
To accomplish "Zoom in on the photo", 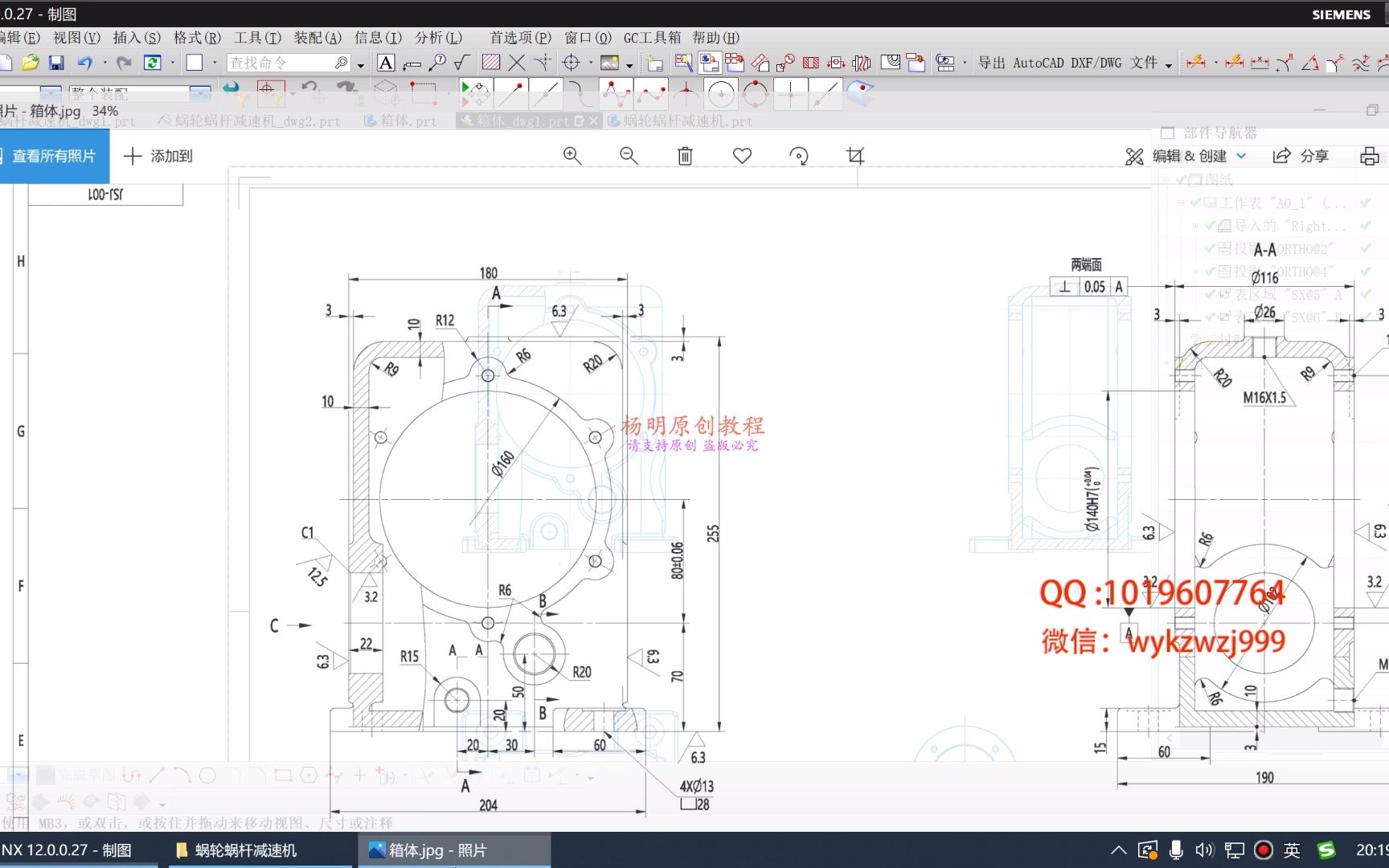I will tap(572, 155).
